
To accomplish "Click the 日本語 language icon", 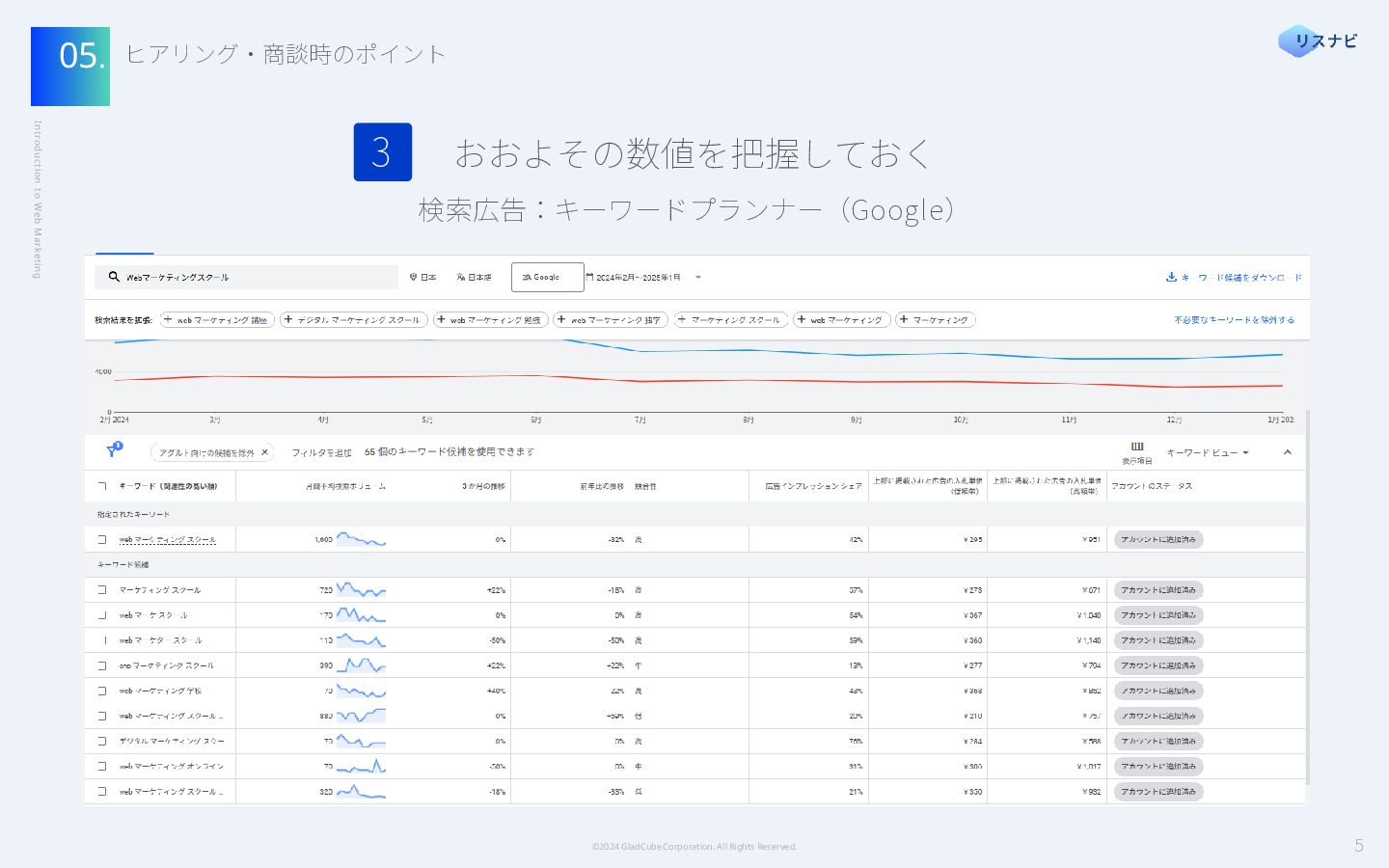I will point(461,277).
